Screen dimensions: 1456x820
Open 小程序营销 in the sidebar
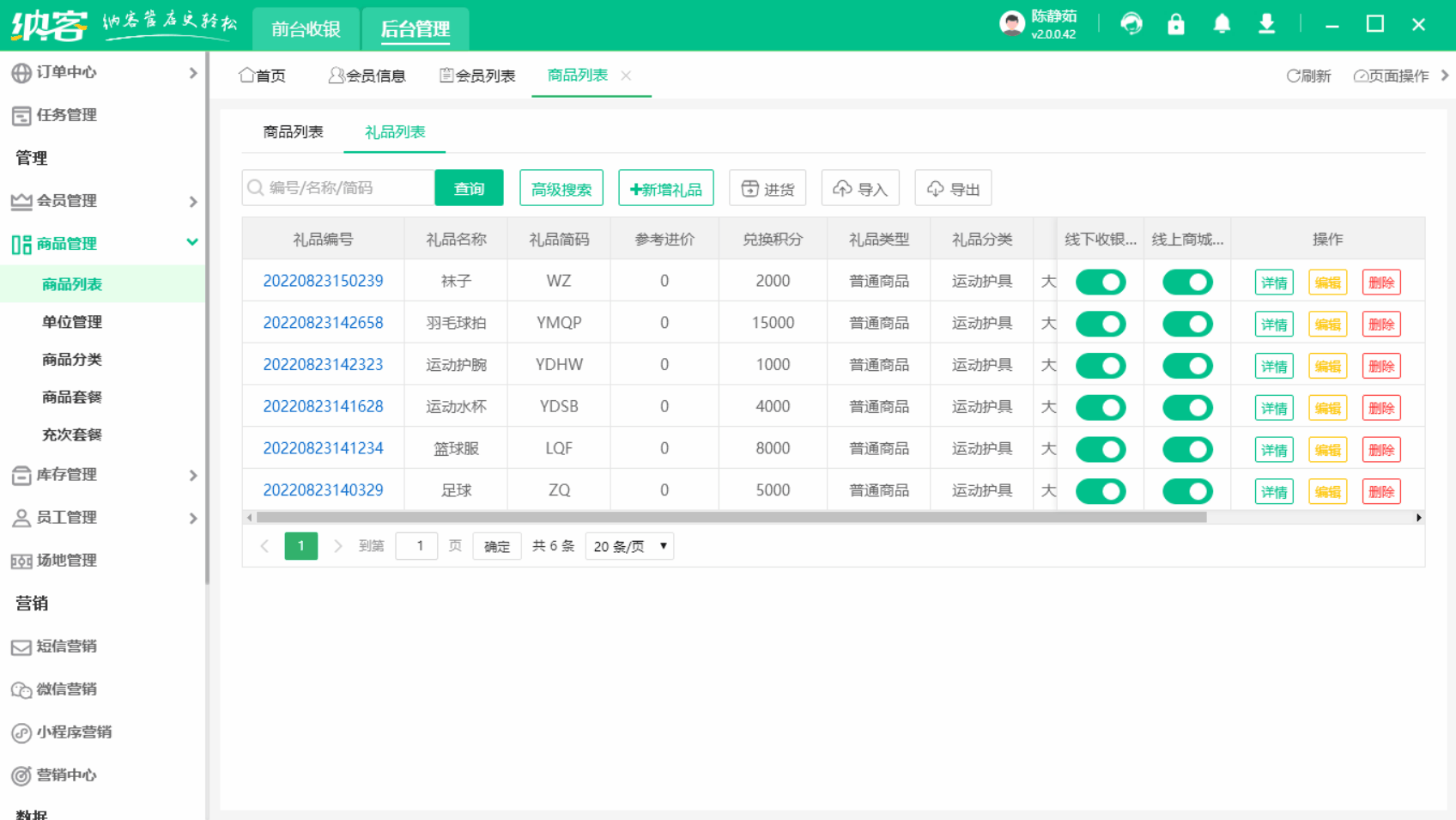coord(76,732)
